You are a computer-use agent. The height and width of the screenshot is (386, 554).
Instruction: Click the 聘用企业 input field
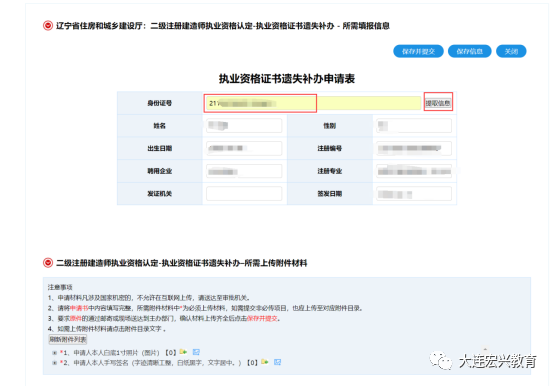click(x=244, y=171)
